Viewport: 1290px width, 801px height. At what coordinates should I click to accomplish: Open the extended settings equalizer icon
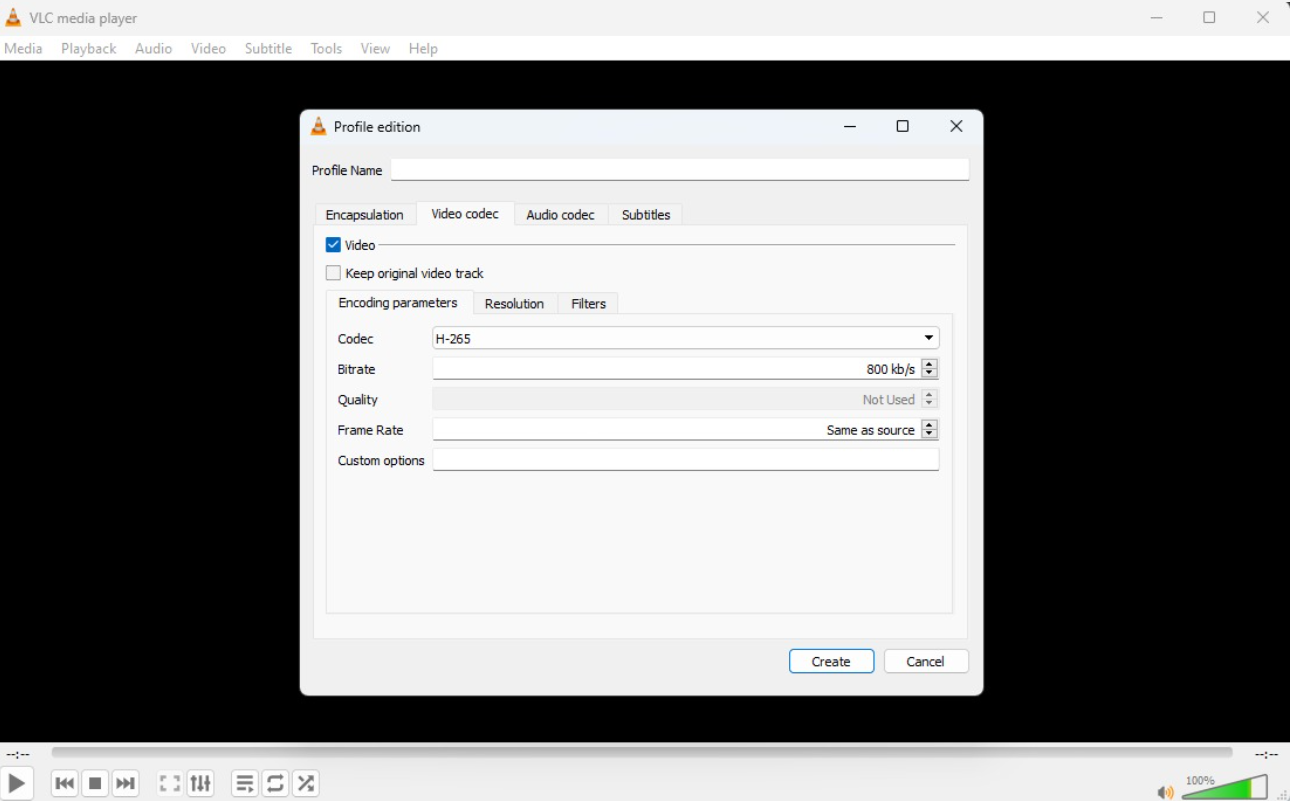(200, 783)
